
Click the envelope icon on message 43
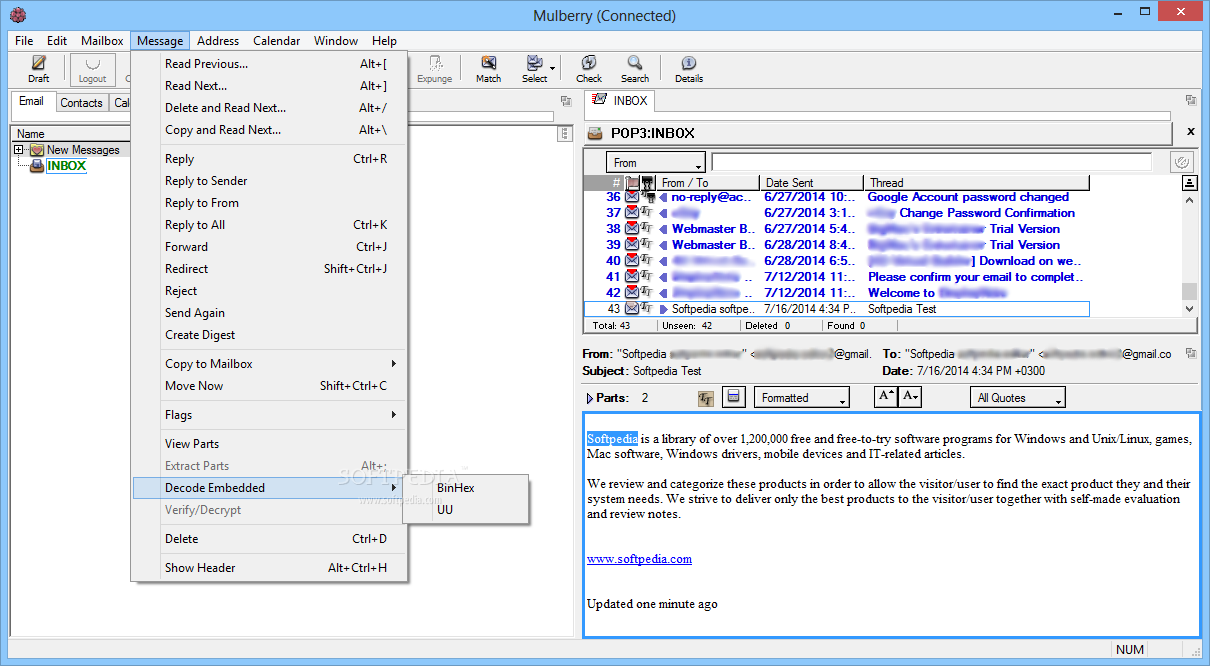[632, 309]
